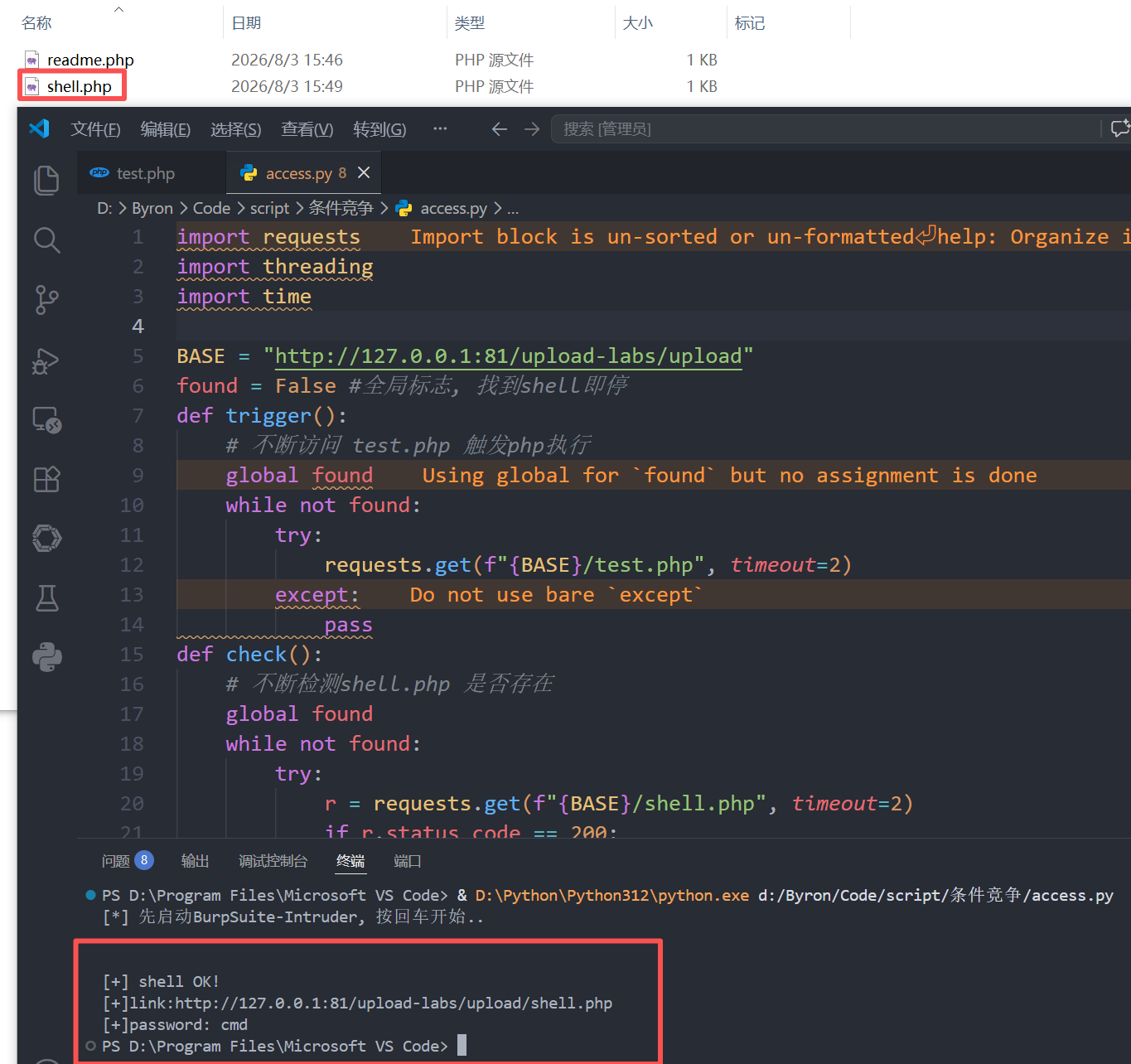Click 'Do not use bare except' warning

(x=556, y=594)
